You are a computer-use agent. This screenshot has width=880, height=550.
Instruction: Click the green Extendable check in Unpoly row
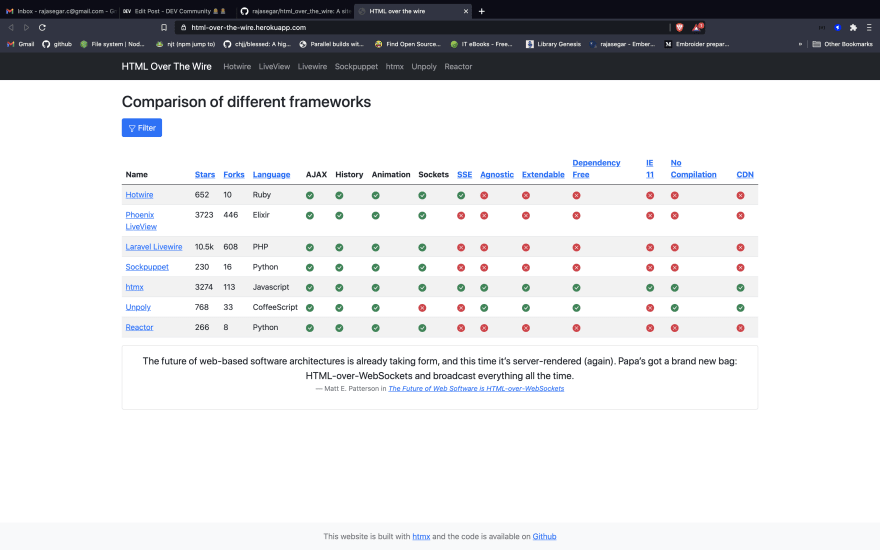pos(526,308)
